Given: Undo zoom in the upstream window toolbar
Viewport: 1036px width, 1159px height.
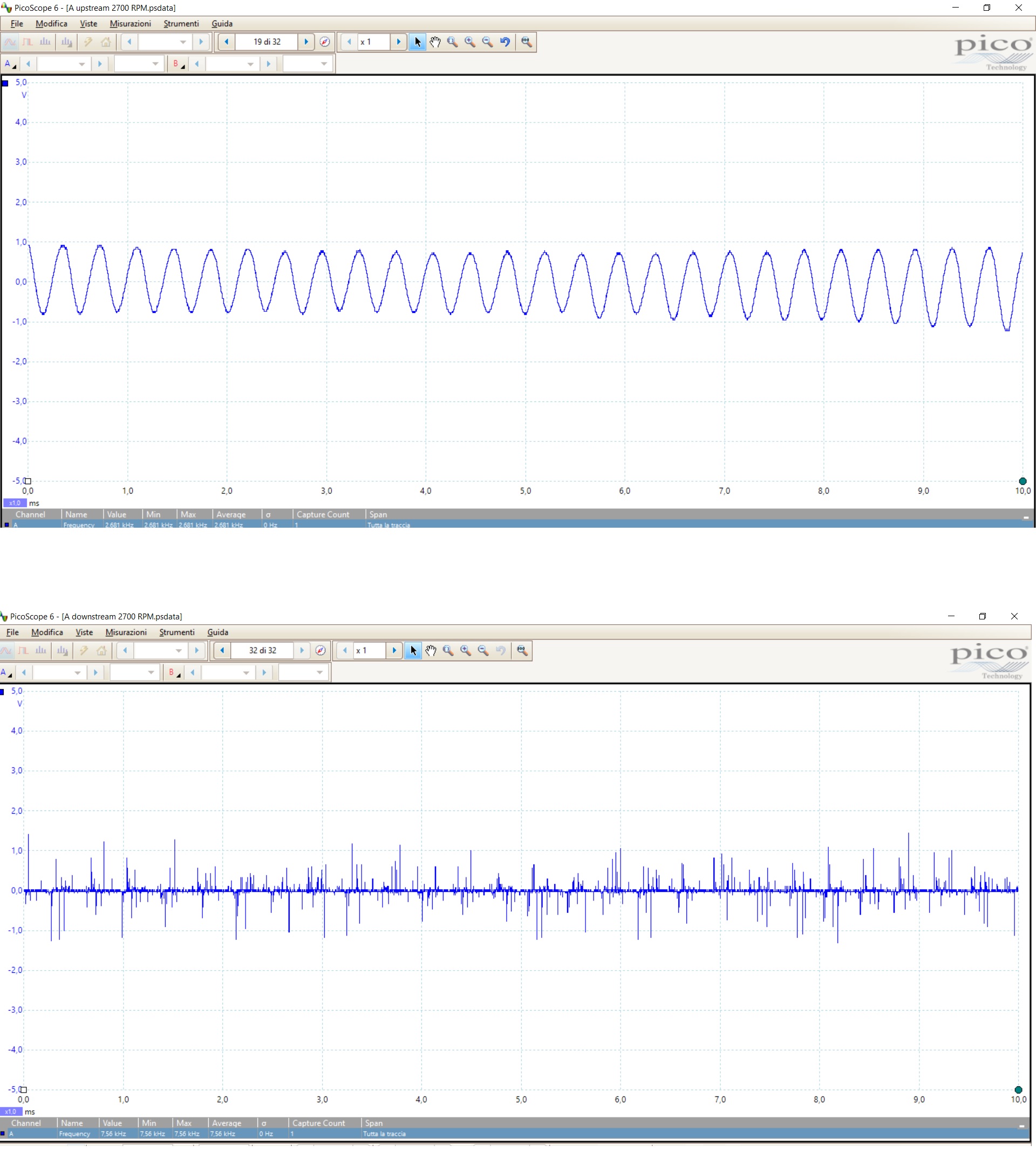Looking at the screenshot, I should [x=505, y=42].
